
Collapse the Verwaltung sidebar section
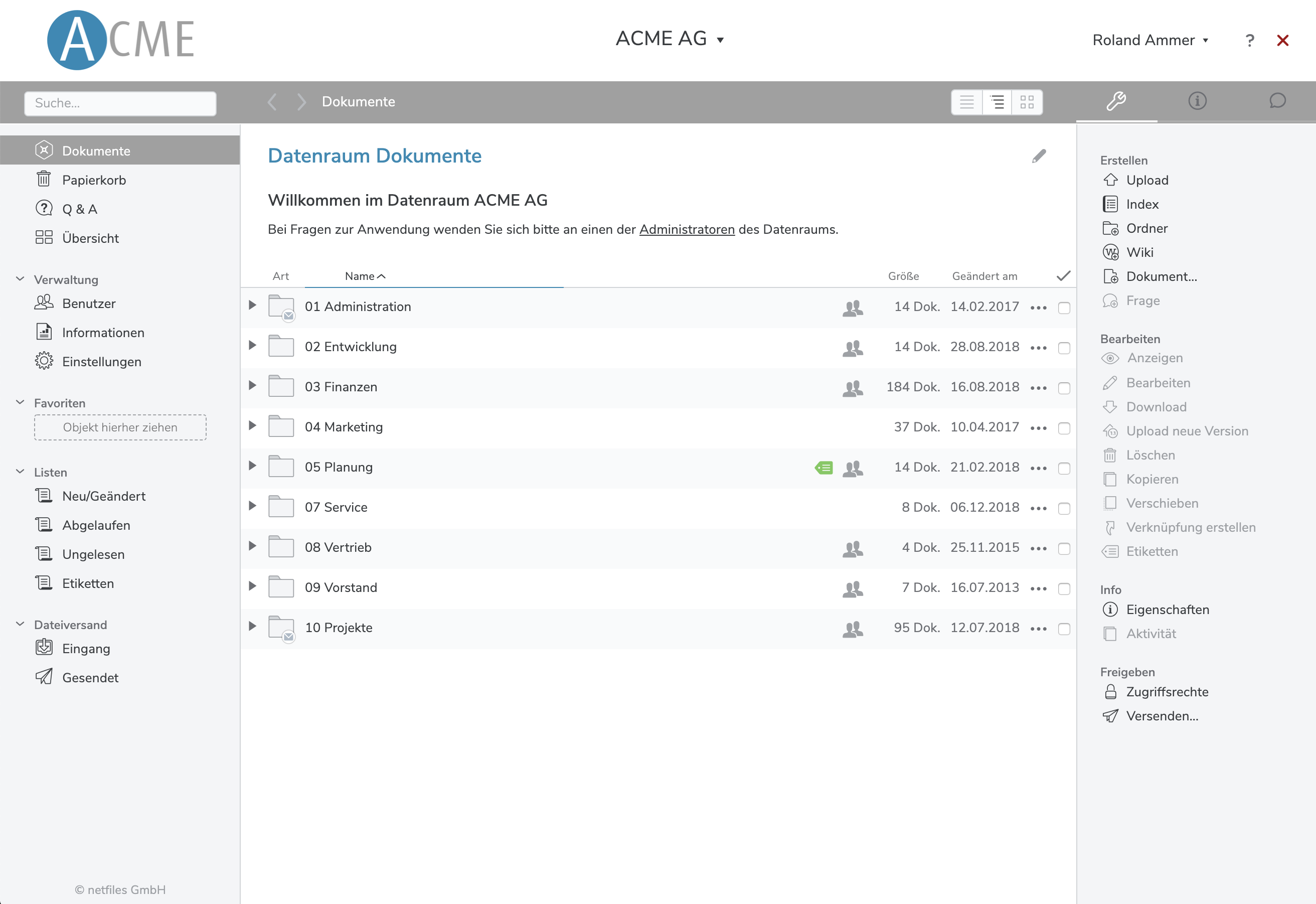click(21, 279)
